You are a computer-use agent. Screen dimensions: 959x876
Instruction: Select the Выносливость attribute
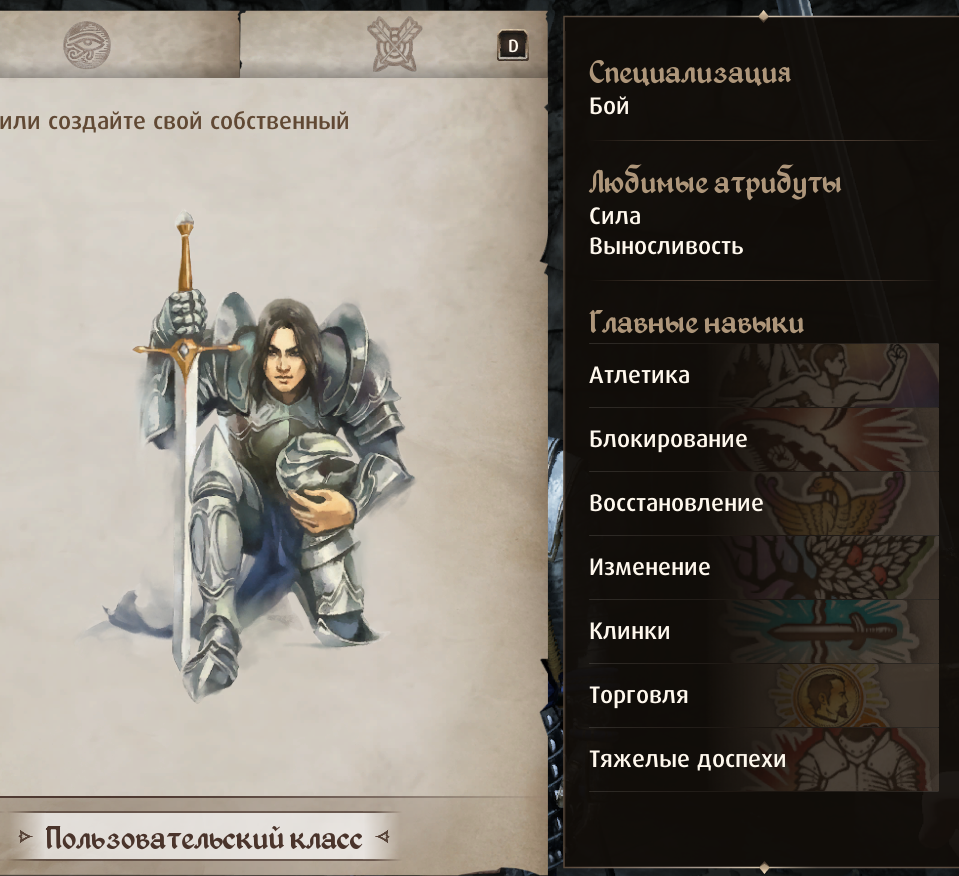(666, 247)
